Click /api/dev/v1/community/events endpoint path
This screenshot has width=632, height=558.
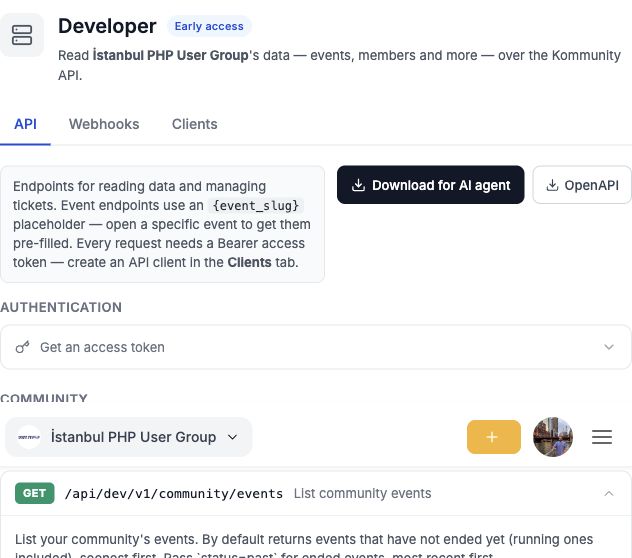[x=174, y=493]
